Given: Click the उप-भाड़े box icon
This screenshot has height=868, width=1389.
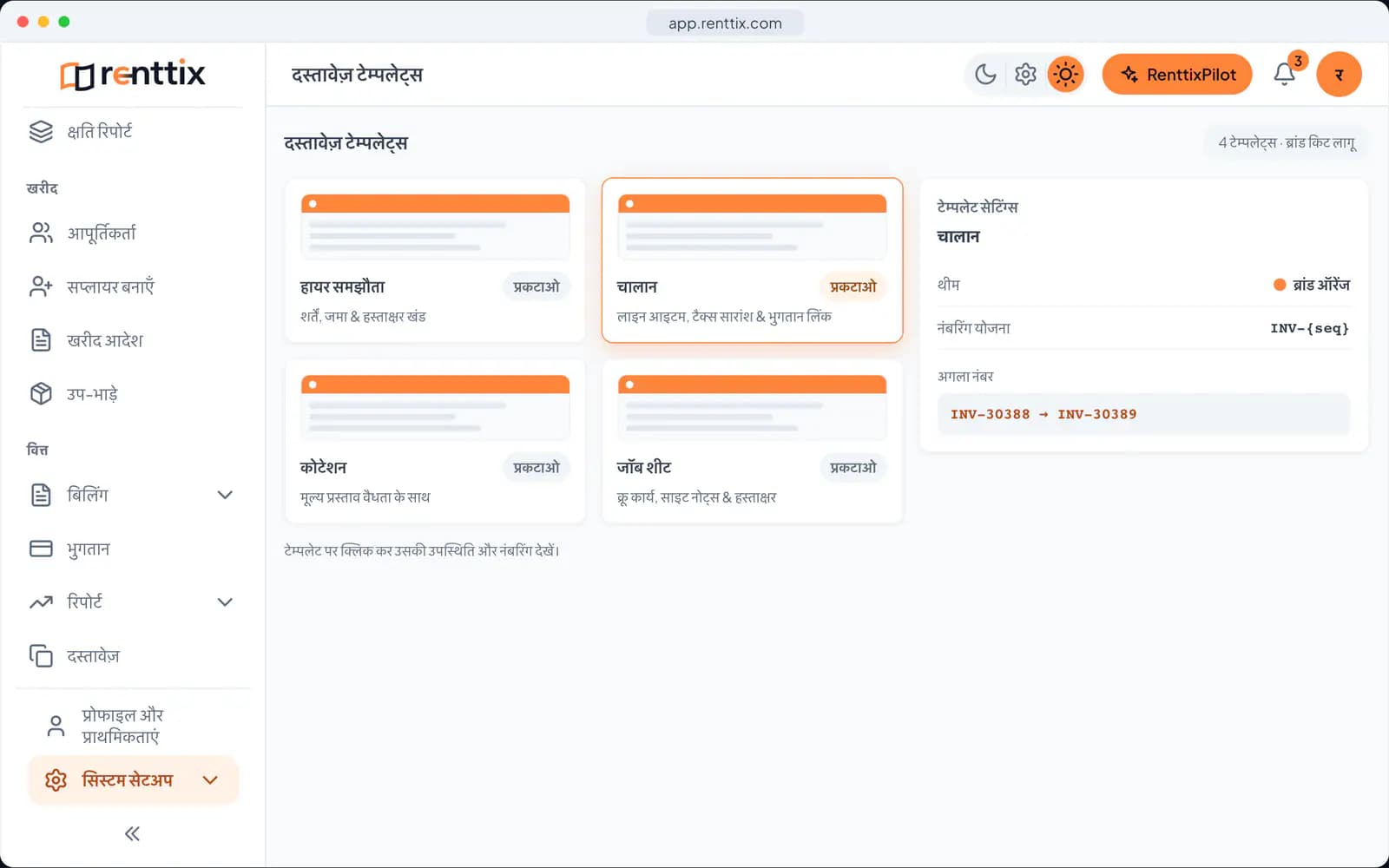Looking at the screenshot, I should click(41, 394).
